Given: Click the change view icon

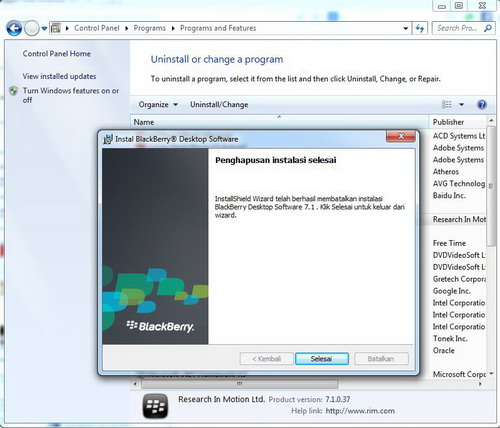Looking at the screenshot, I should [x=446, y=105].
